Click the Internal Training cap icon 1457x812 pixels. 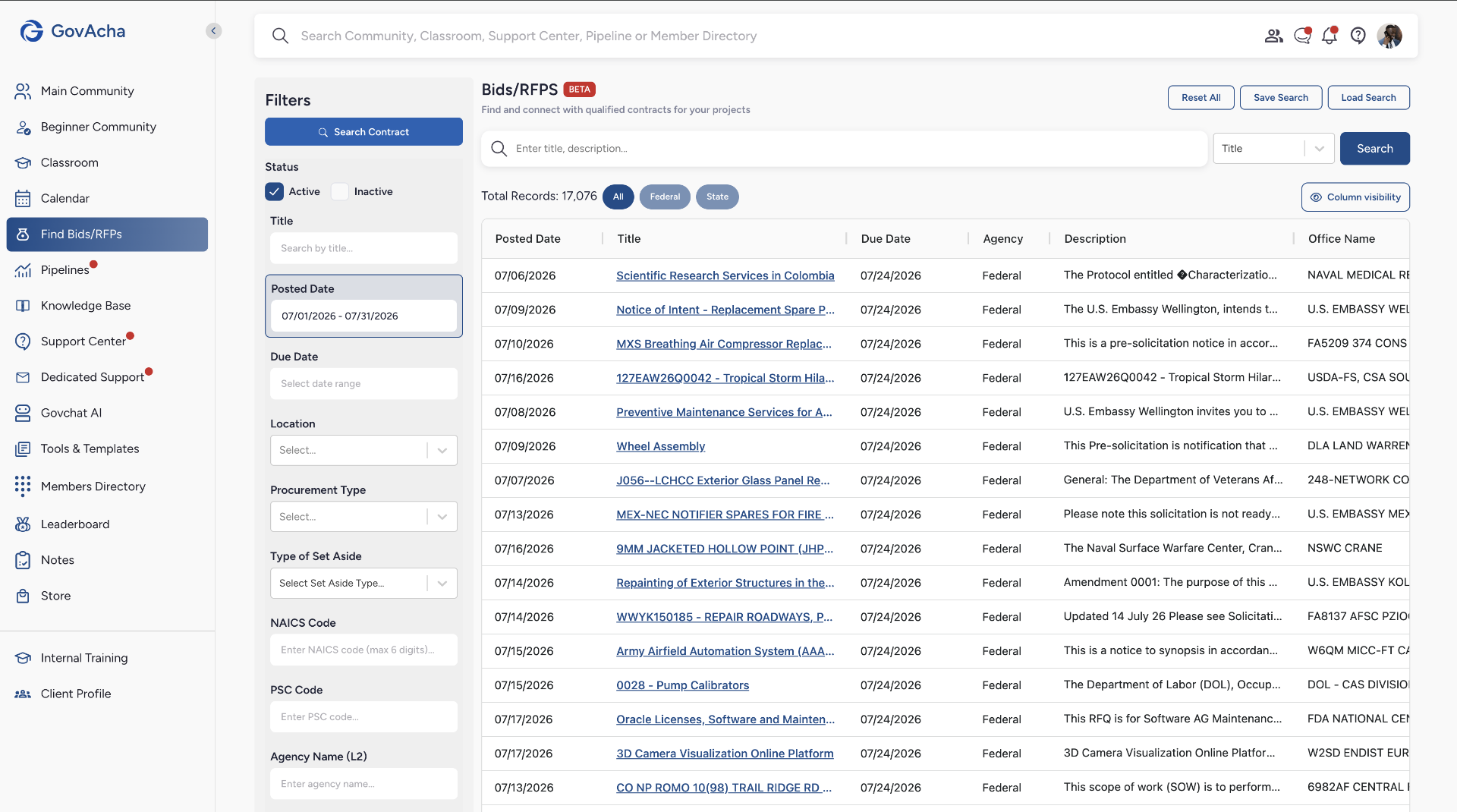(23, 658)
